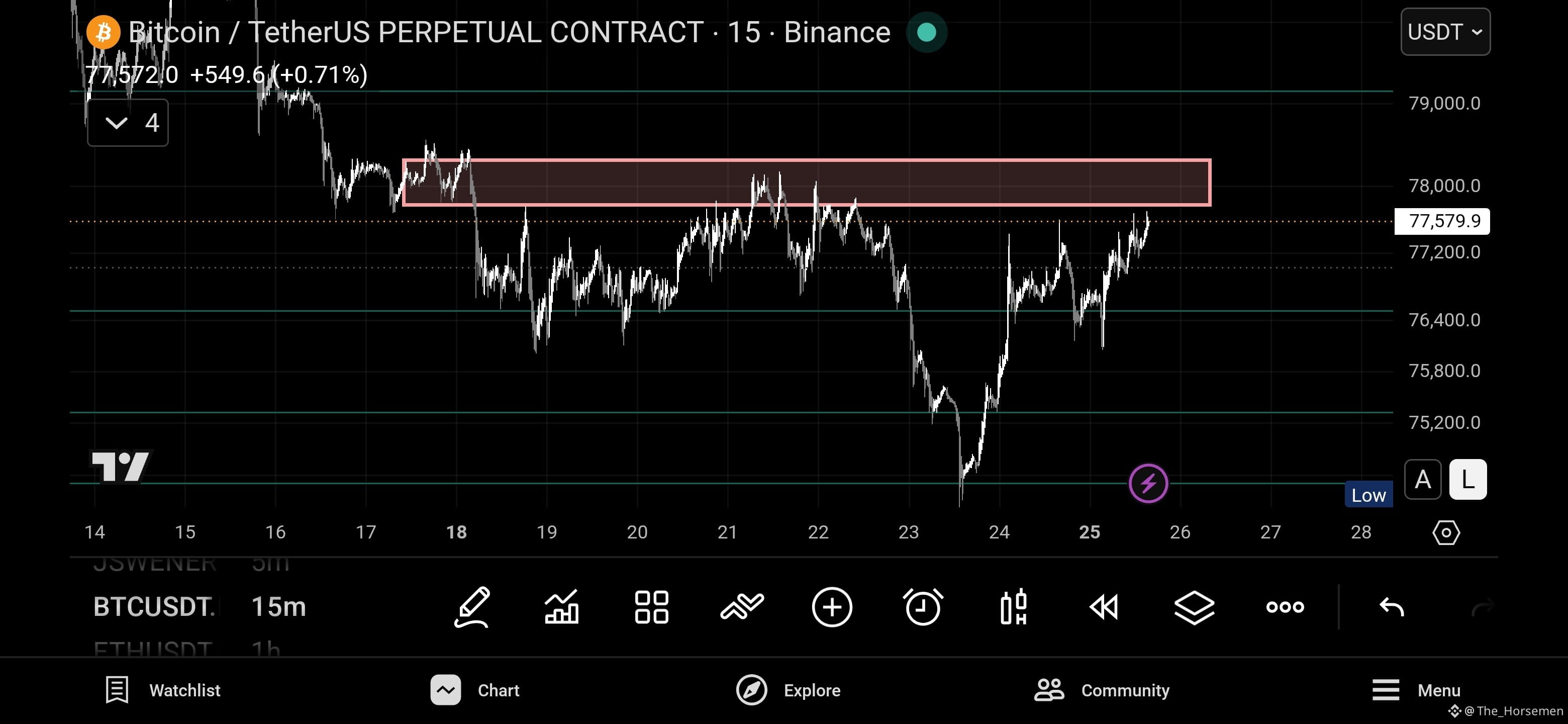
Task: Open the chart type line icon
Action: (742, 607)
